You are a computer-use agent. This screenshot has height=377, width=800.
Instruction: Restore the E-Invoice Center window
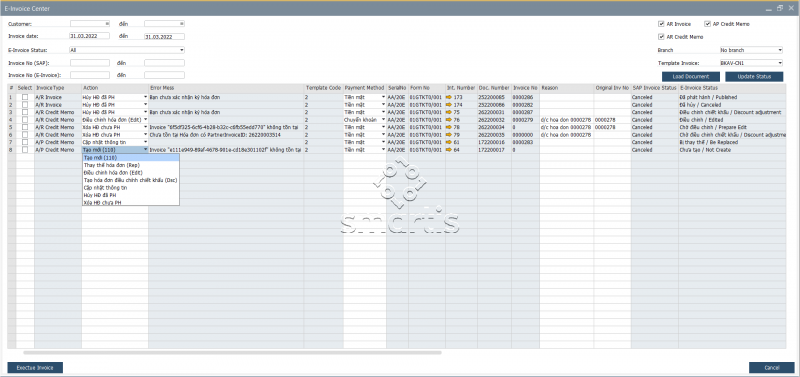coord(780,9)
